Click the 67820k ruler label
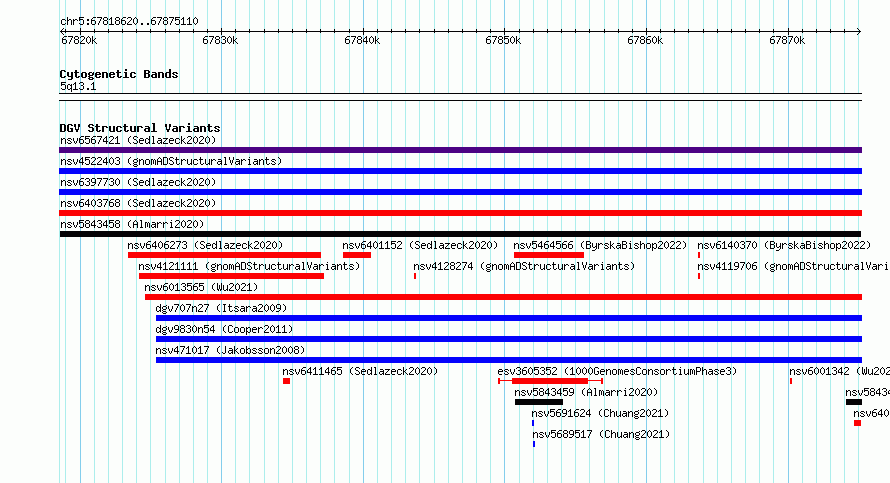 pos(79,40)
